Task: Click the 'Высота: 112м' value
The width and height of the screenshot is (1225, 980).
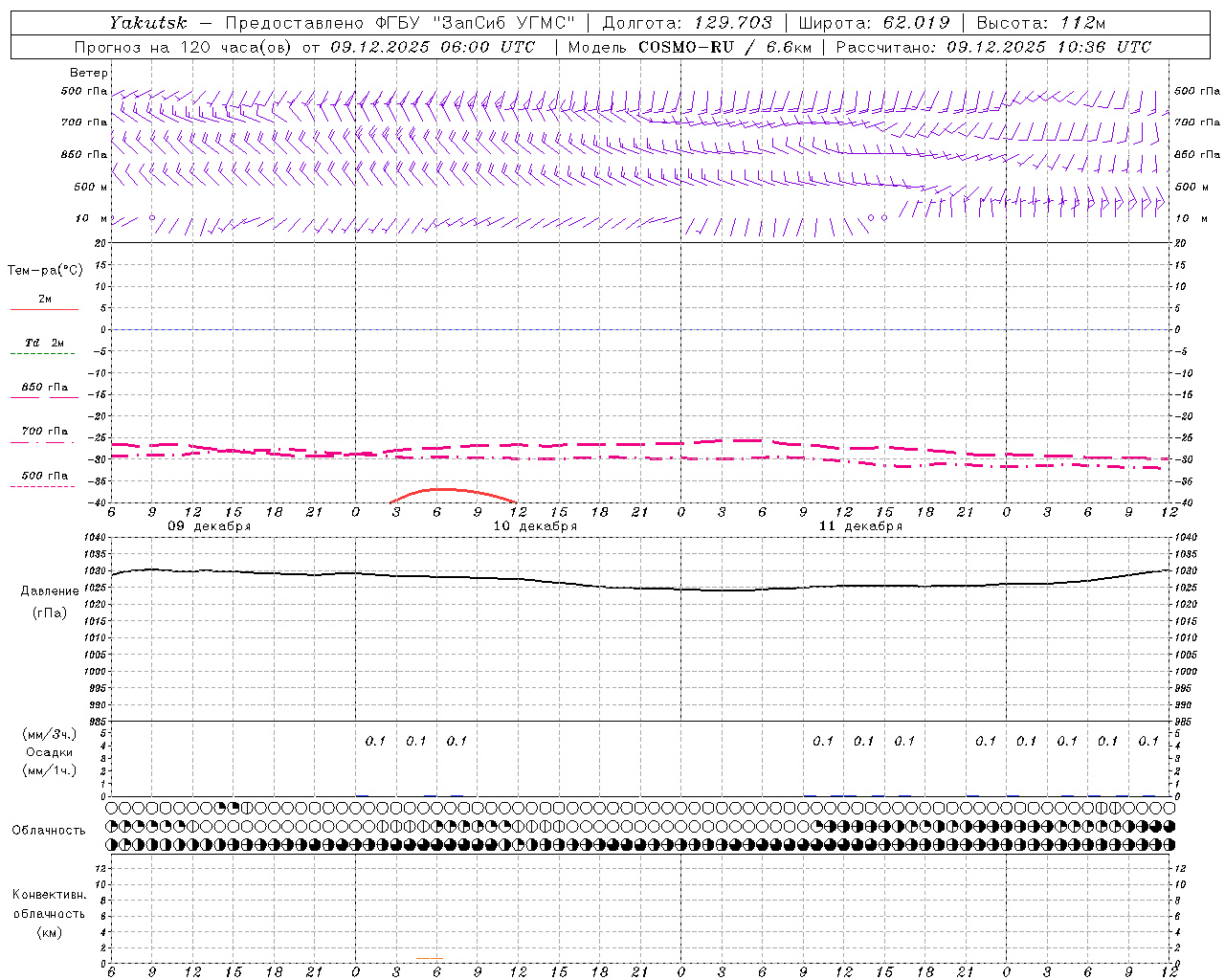Action: (x=1041, y=23)
